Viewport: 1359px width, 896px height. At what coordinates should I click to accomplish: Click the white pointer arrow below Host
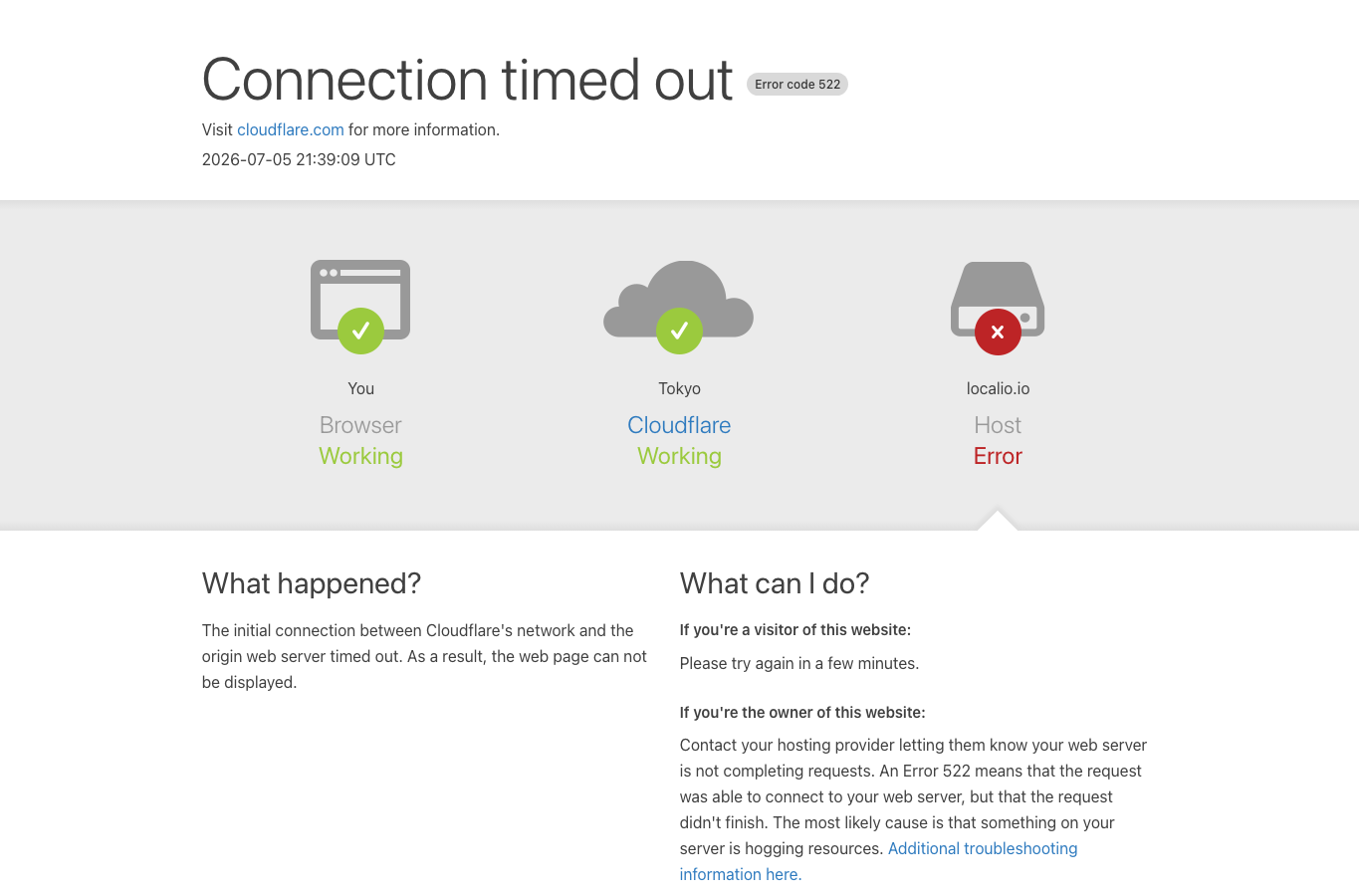coord(998,521)
